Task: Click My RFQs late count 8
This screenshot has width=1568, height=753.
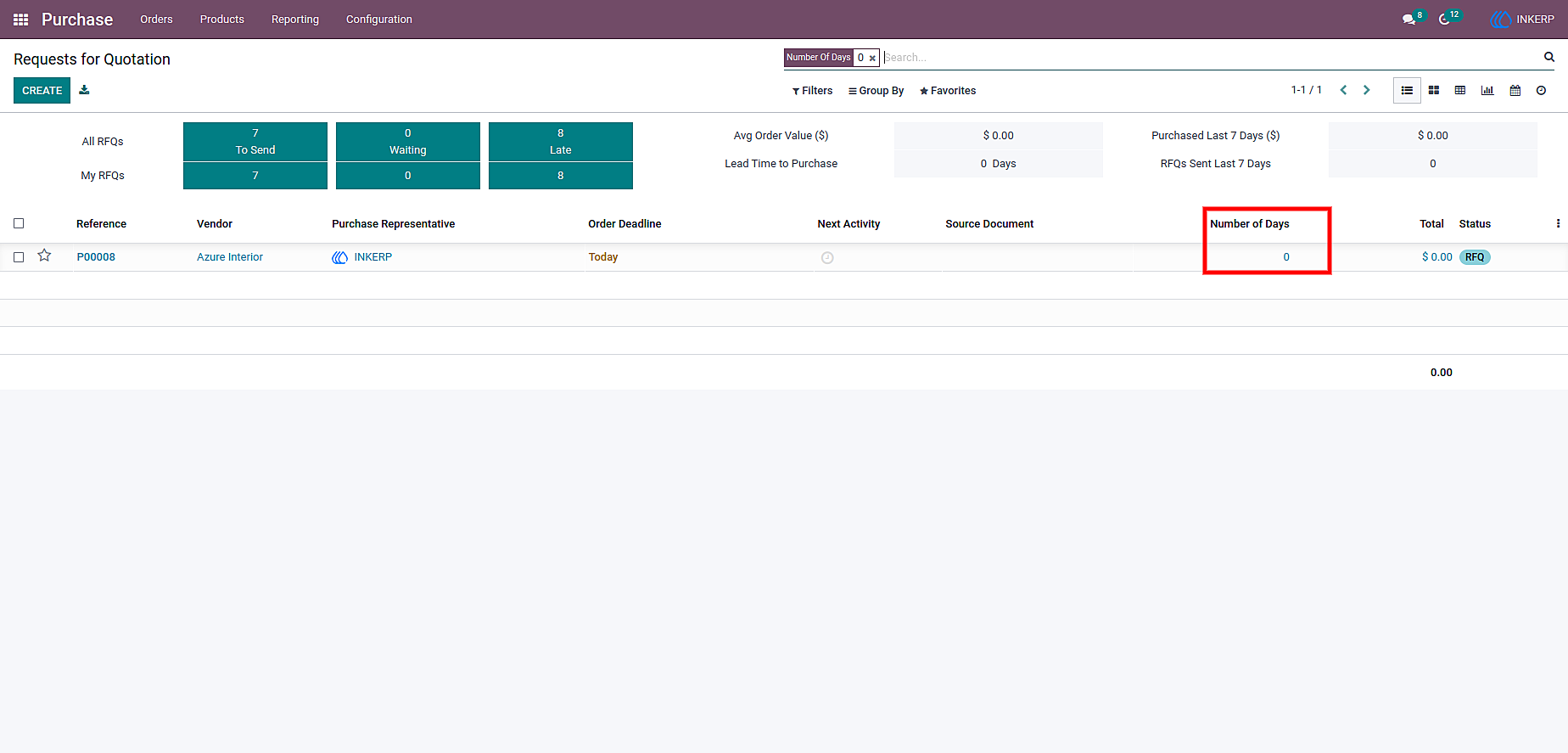Action: 561,176
